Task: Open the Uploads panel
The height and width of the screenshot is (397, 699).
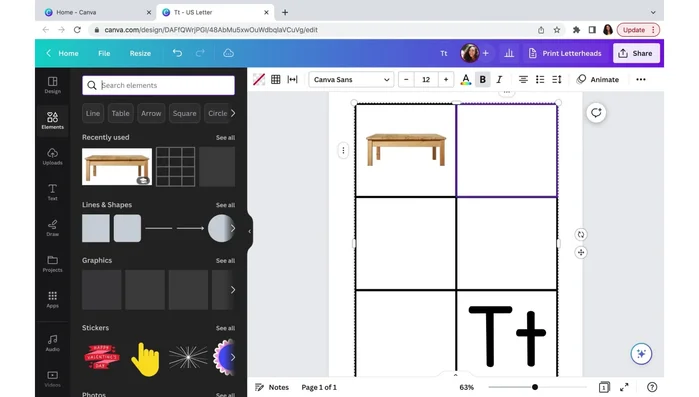Action: click(52, 156)
